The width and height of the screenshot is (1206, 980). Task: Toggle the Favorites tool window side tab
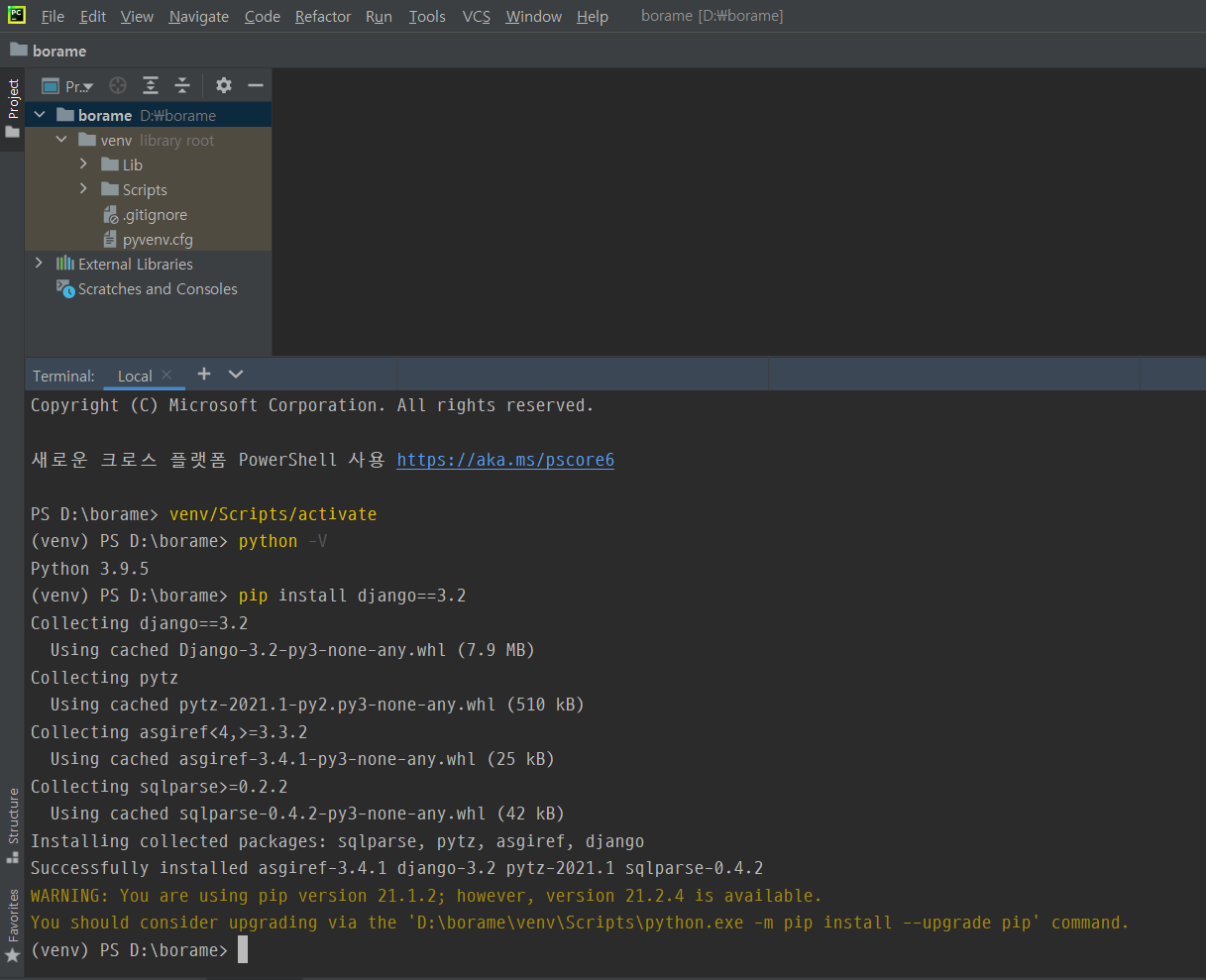pos(13,926)
